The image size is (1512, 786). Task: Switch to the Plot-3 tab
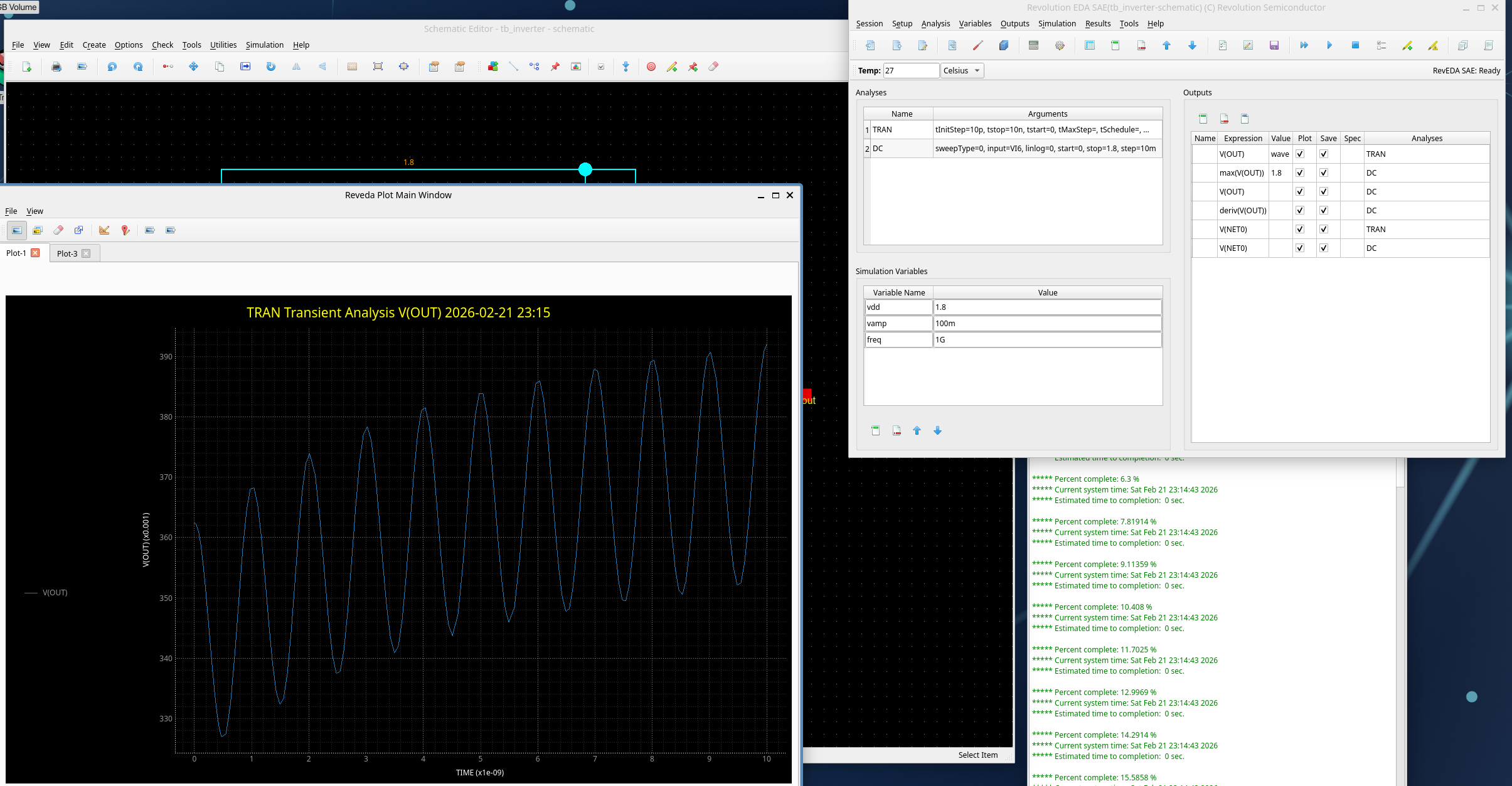pyautogui.click(x=67, y=253)
